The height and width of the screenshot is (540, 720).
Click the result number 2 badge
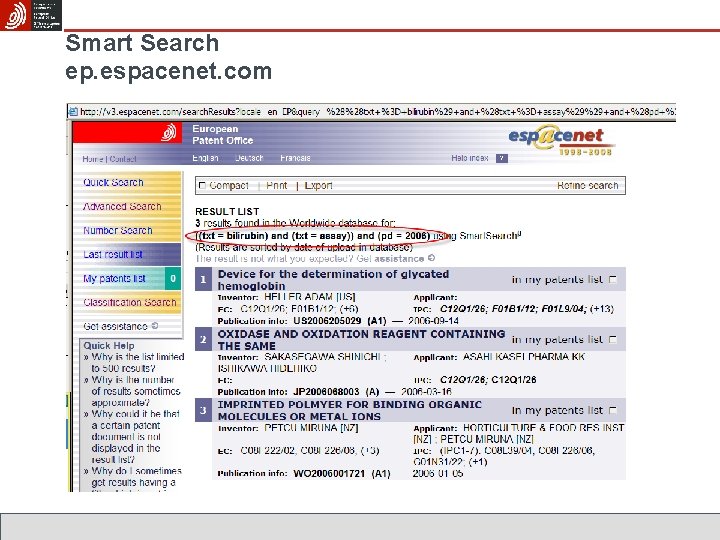(203, 339)
